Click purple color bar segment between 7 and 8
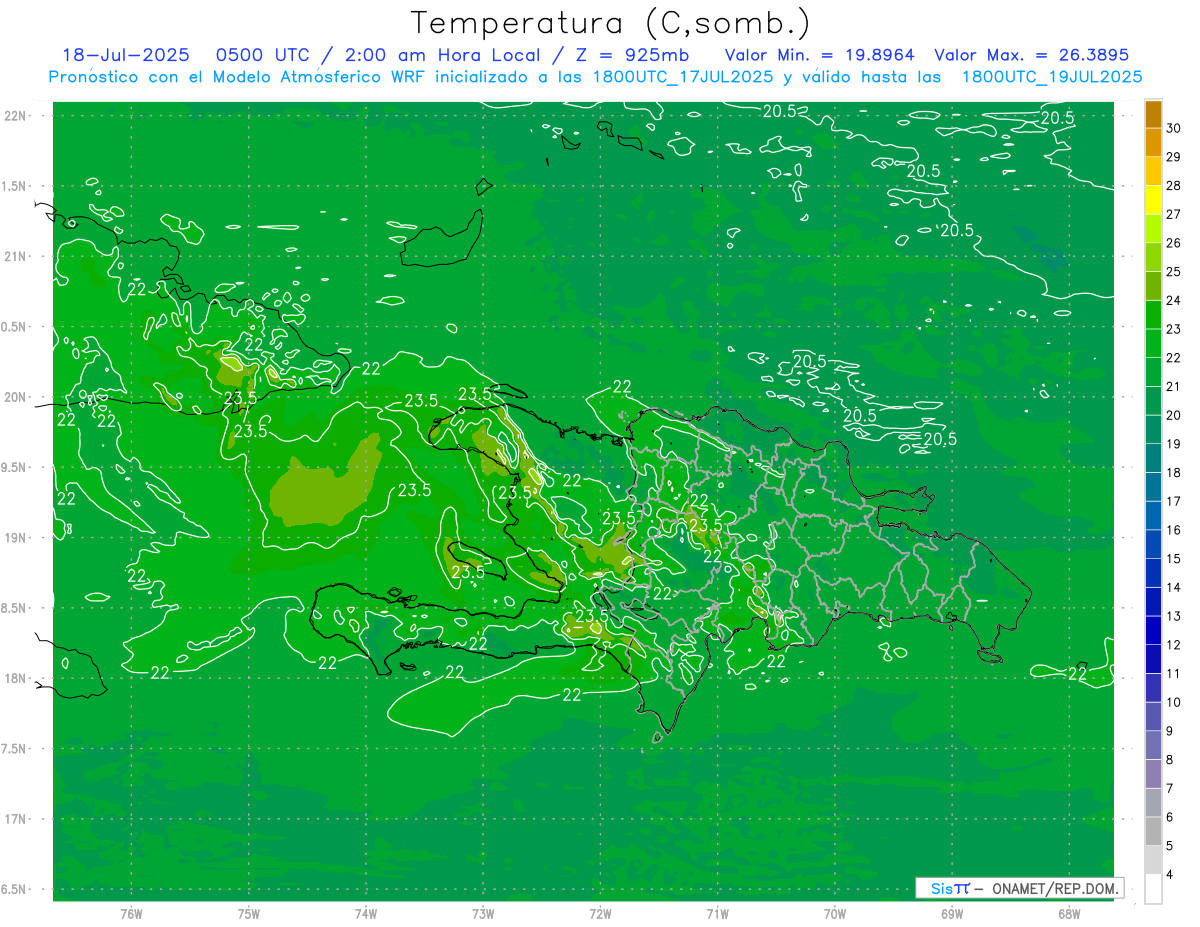 pos(1153,774)
